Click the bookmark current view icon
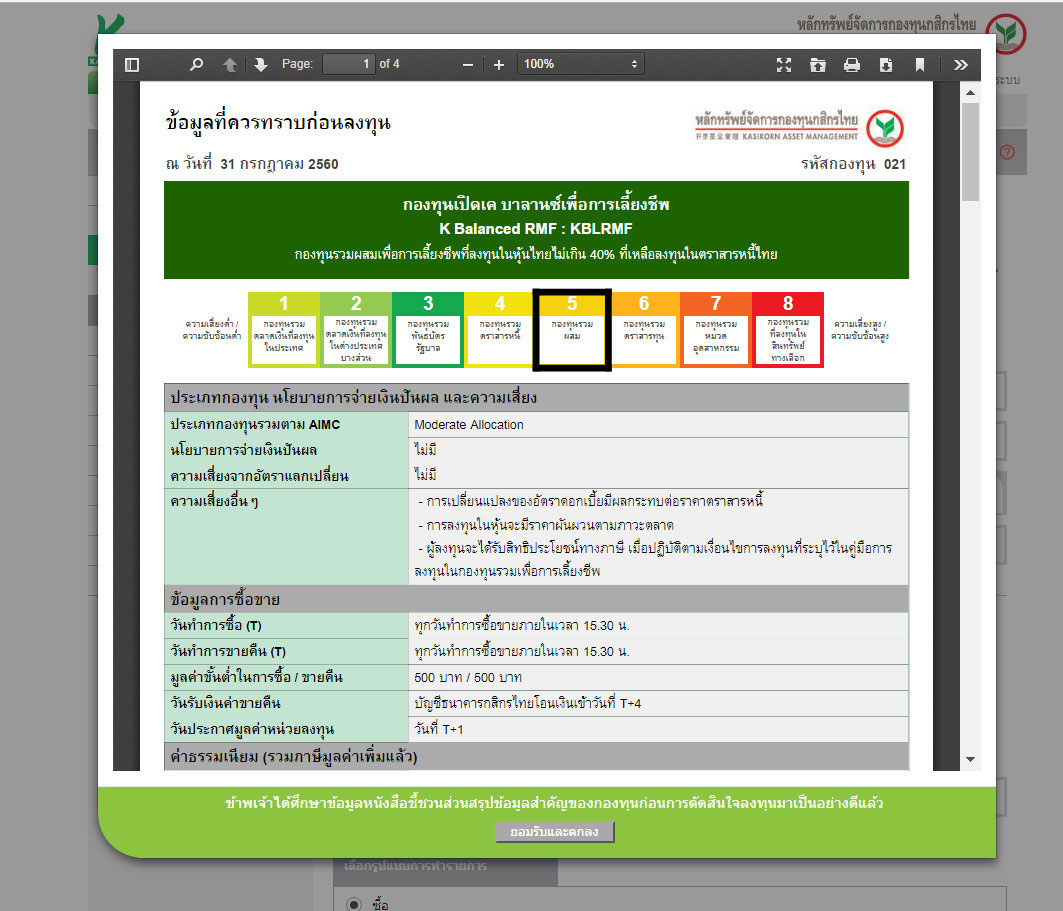 tap(919, 64)
